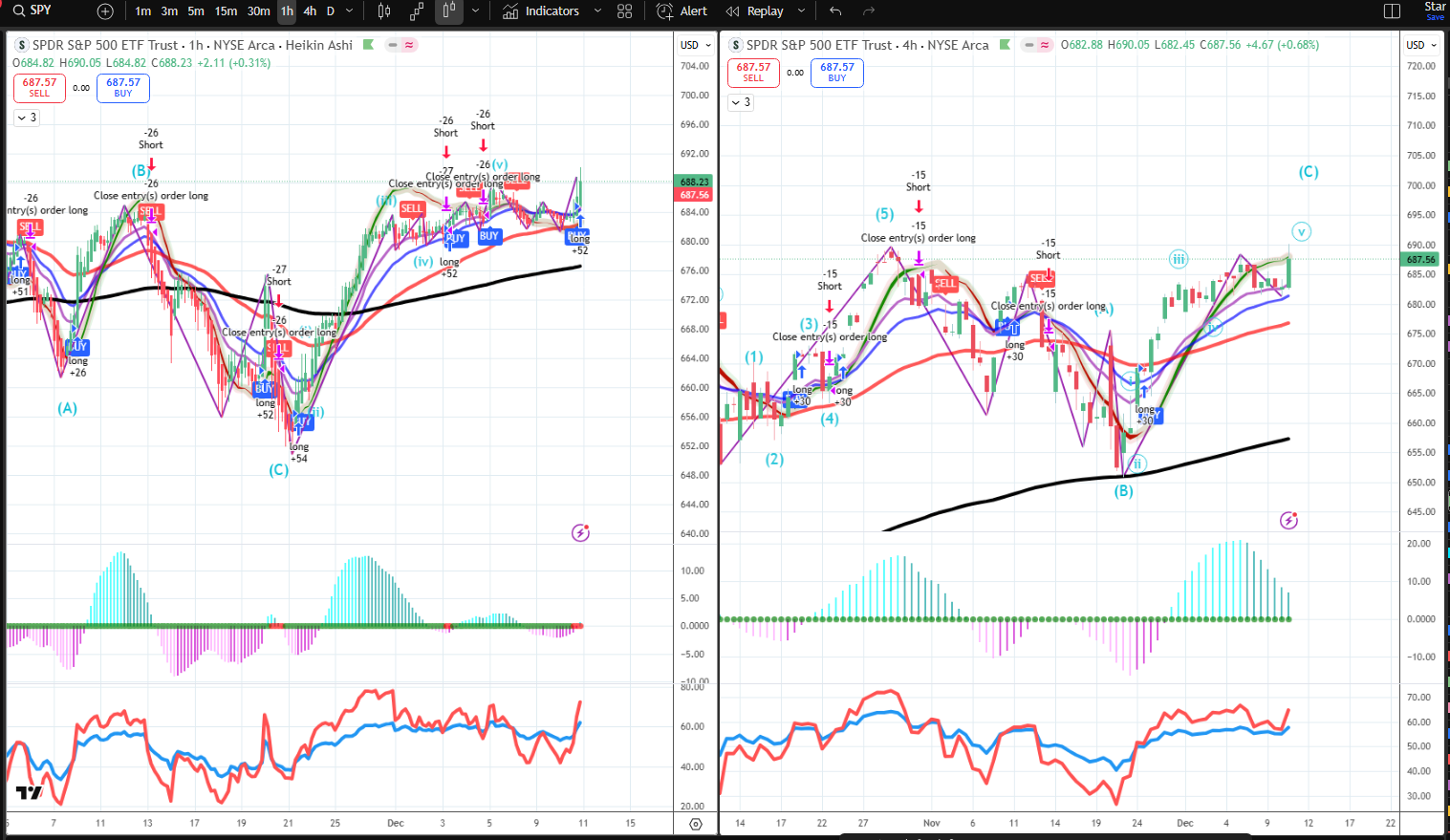Click 687.57 BUY button on 4h chart
This screenshot has height=840, width=1450.
coord(837,72)
